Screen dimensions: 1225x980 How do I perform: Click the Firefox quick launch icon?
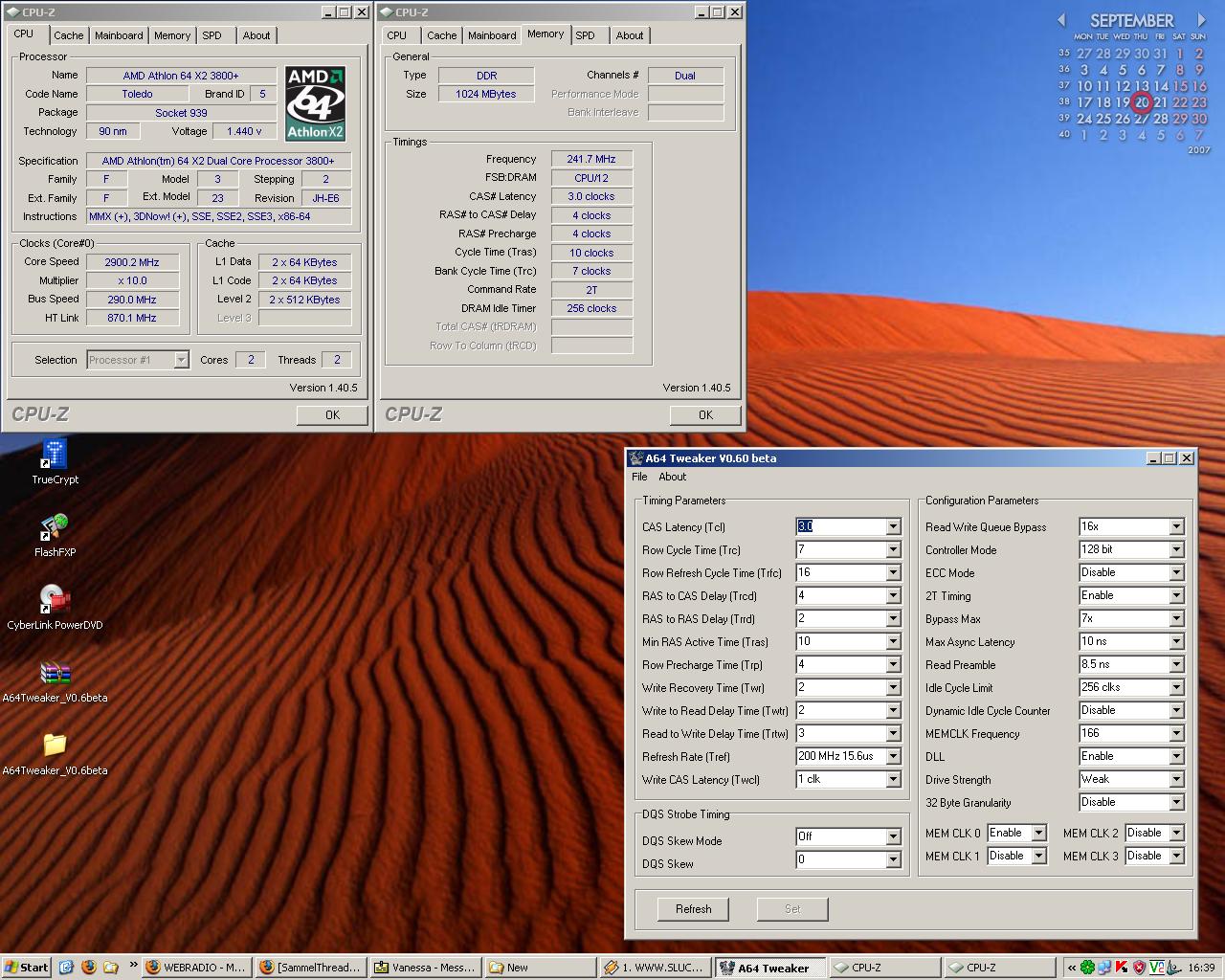pos(89,968)
